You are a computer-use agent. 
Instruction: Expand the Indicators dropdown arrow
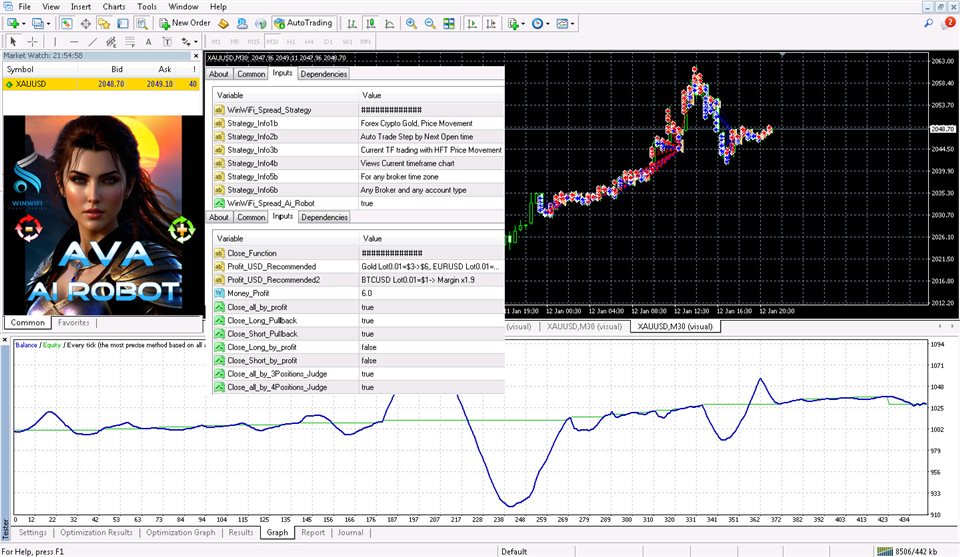pos(523,24)
